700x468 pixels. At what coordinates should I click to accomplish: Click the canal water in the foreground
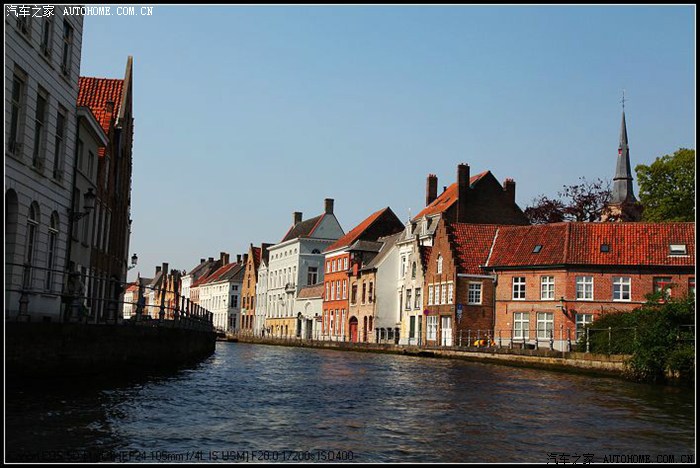350,410
